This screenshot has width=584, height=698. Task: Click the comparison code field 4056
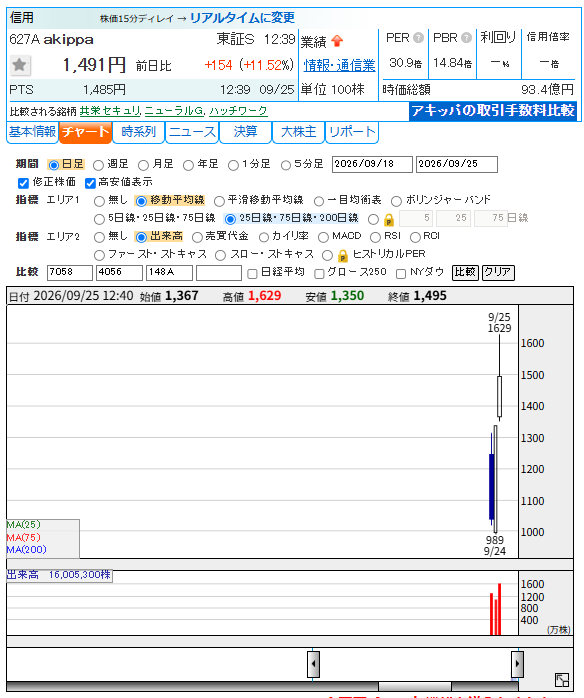[x=119, y=272]
